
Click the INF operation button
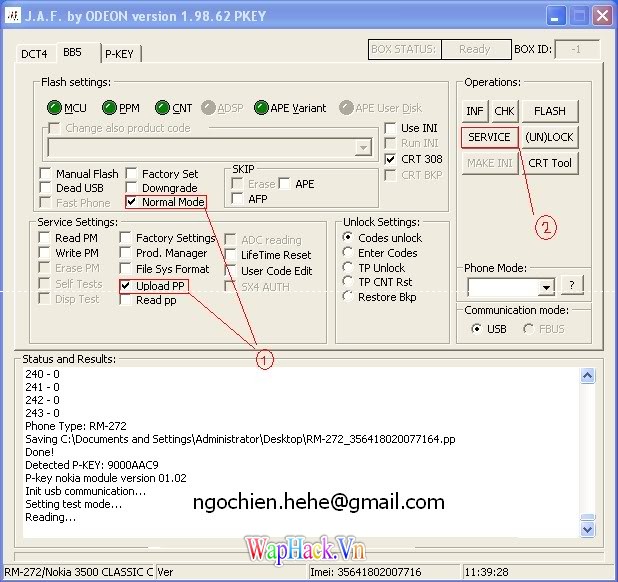click(x=475, y=111)
